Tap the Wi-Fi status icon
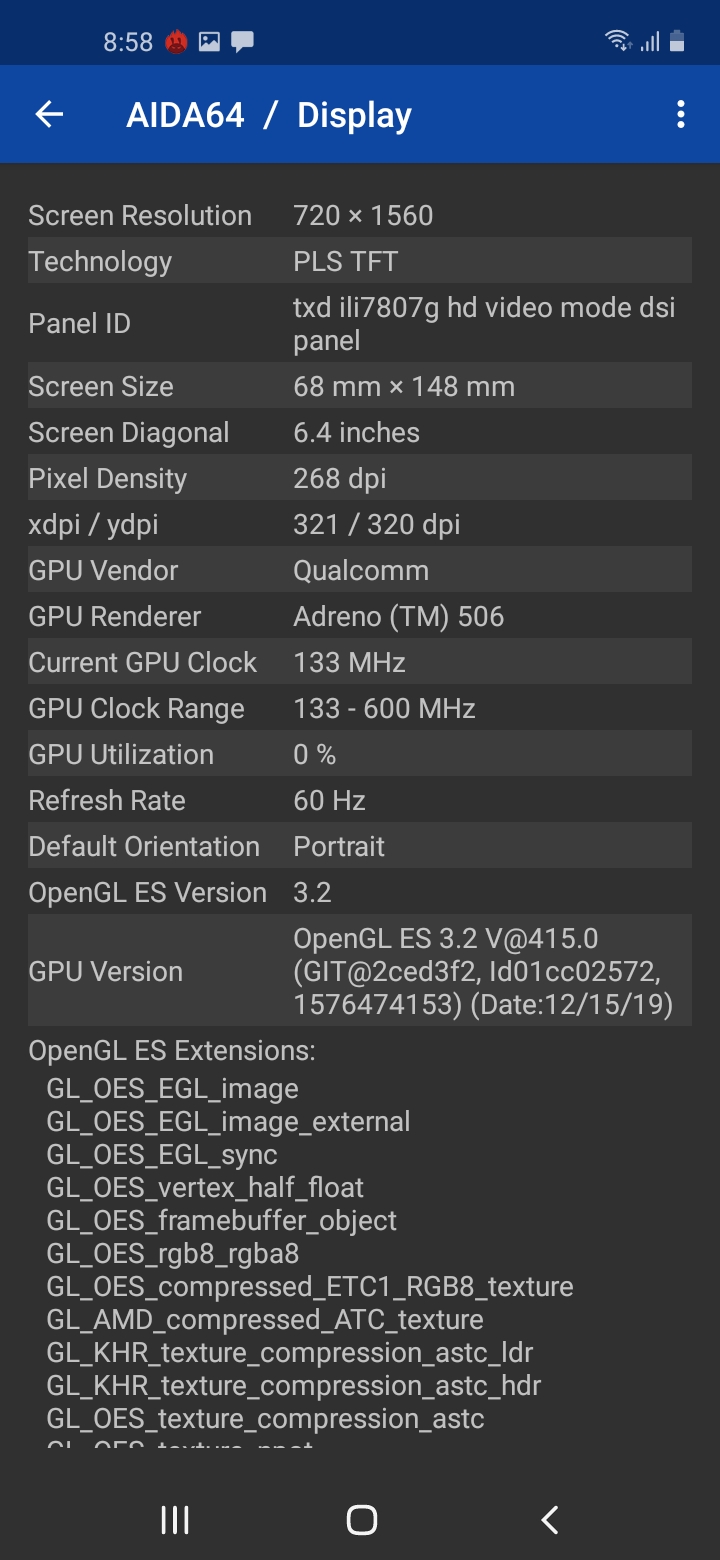The image size is (720, 1560). pyautogui.click(x=617, y=41)
